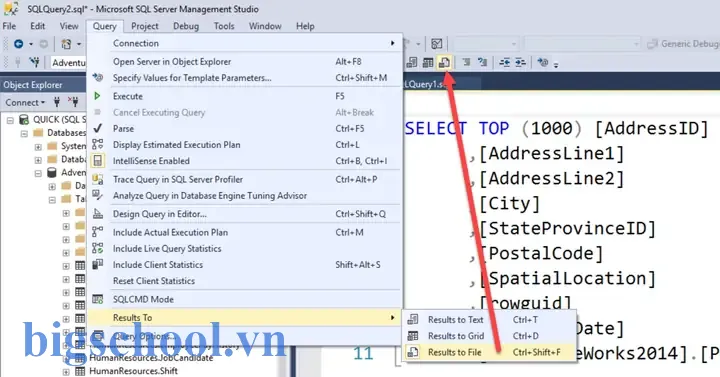Click the SQLCMD Mode icon
Screen dimensions: 720x377
pos(97,299)
